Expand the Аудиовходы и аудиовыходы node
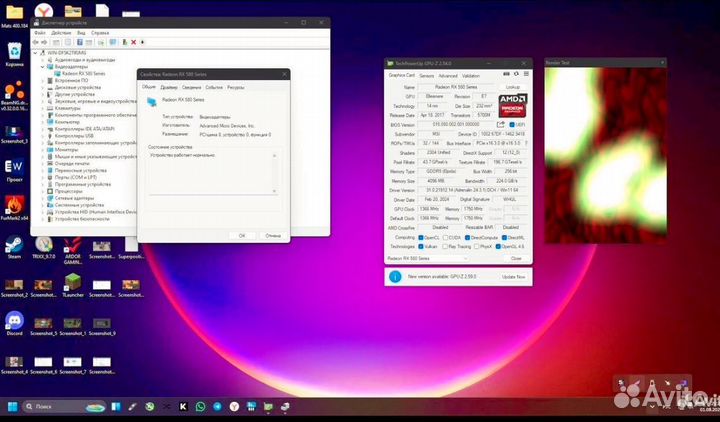This screenshot has height=422, width=720. coord(43,60)
